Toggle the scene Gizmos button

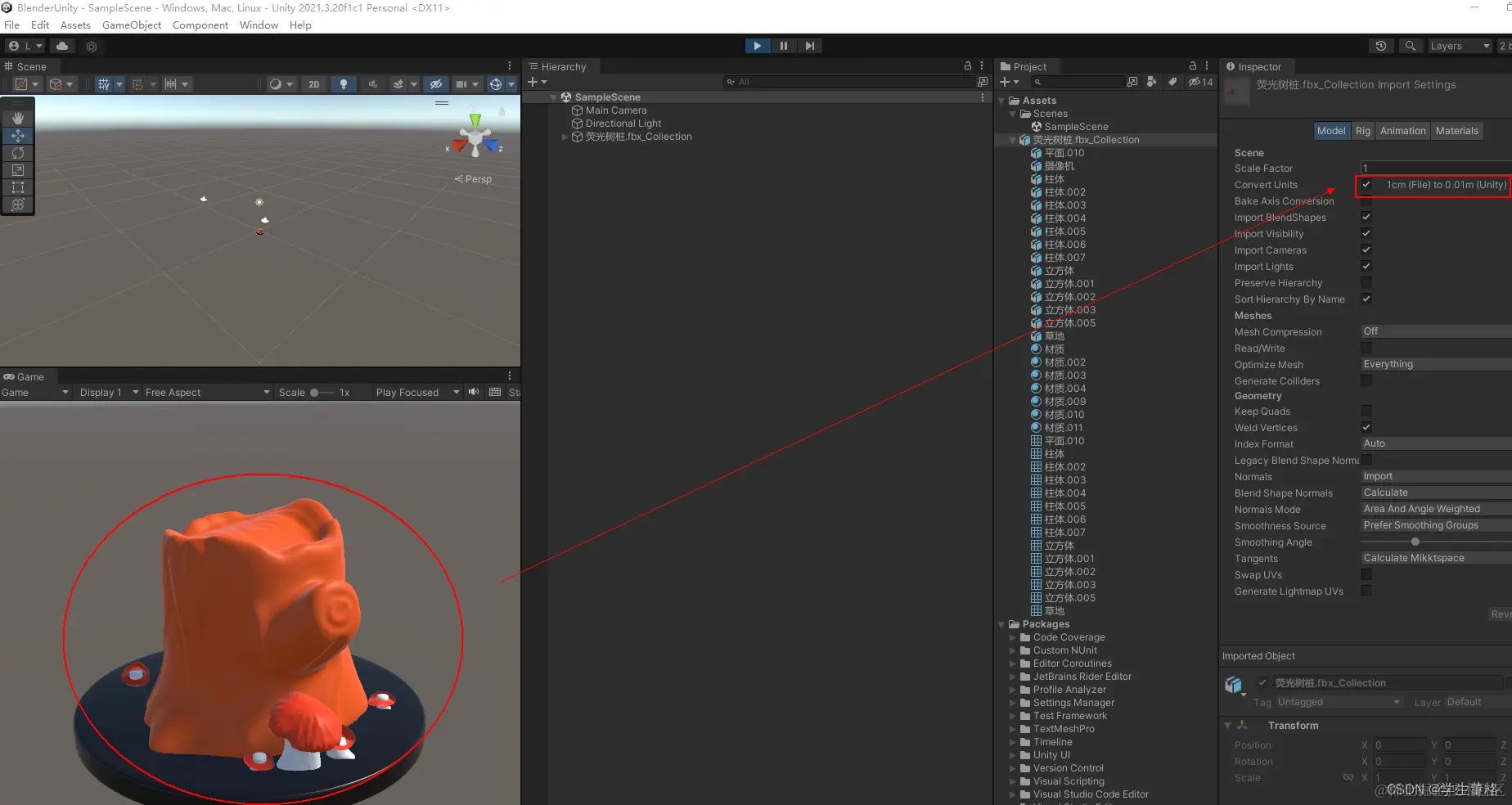(x=496, y=84)
